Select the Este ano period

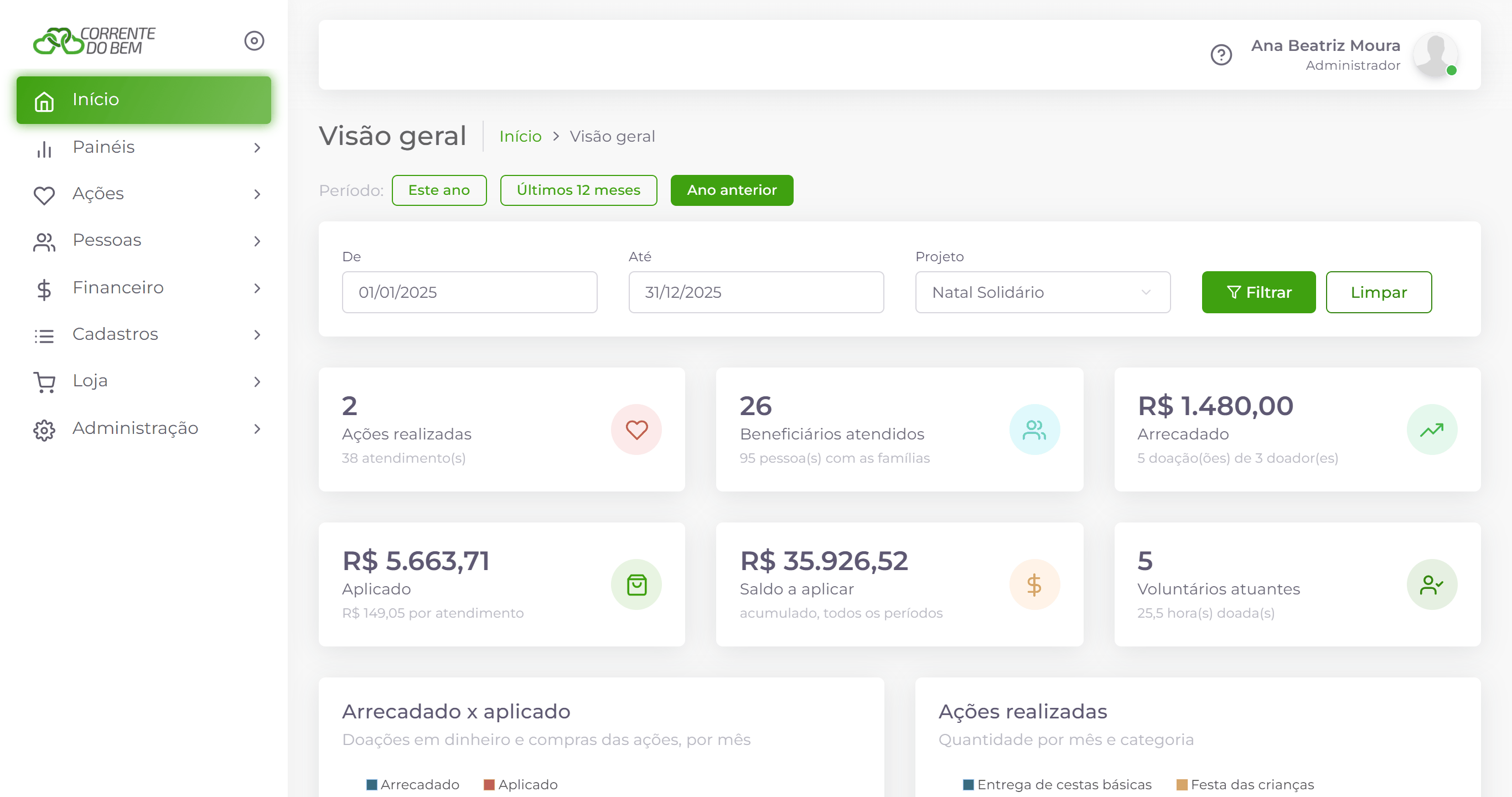coord(439,190)
